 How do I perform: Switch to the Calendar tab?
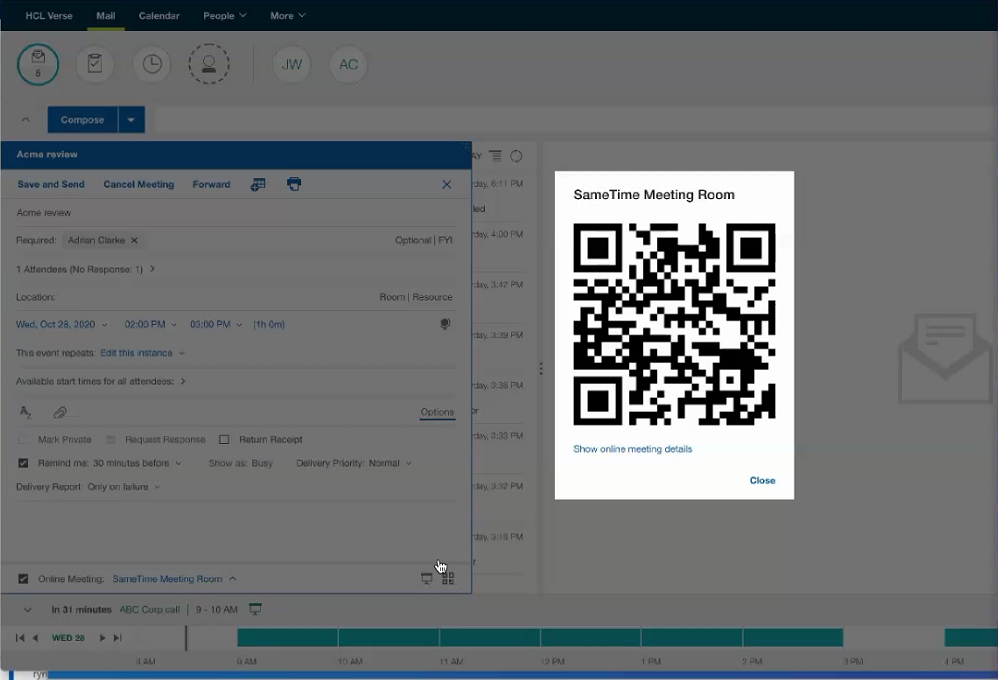pyautogui.click(x=159, y=16)
